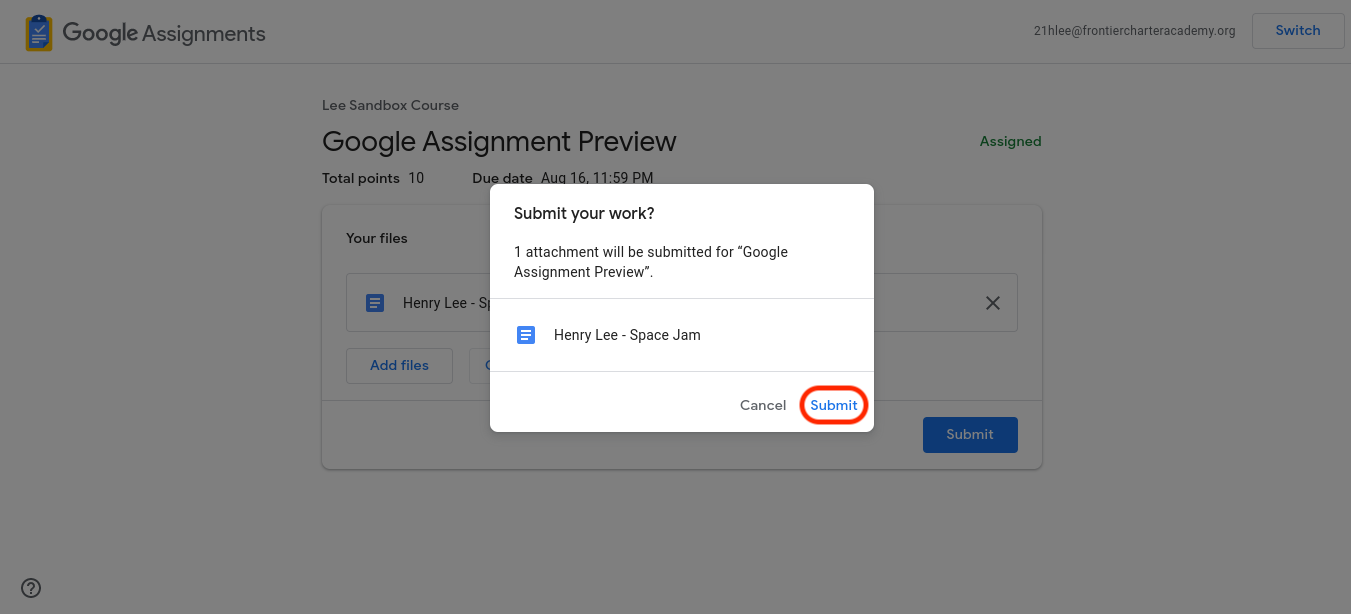Click the Google Assignments clipboard logo icon
This screenshot has width=1351, height=614.
coord(39,33)
